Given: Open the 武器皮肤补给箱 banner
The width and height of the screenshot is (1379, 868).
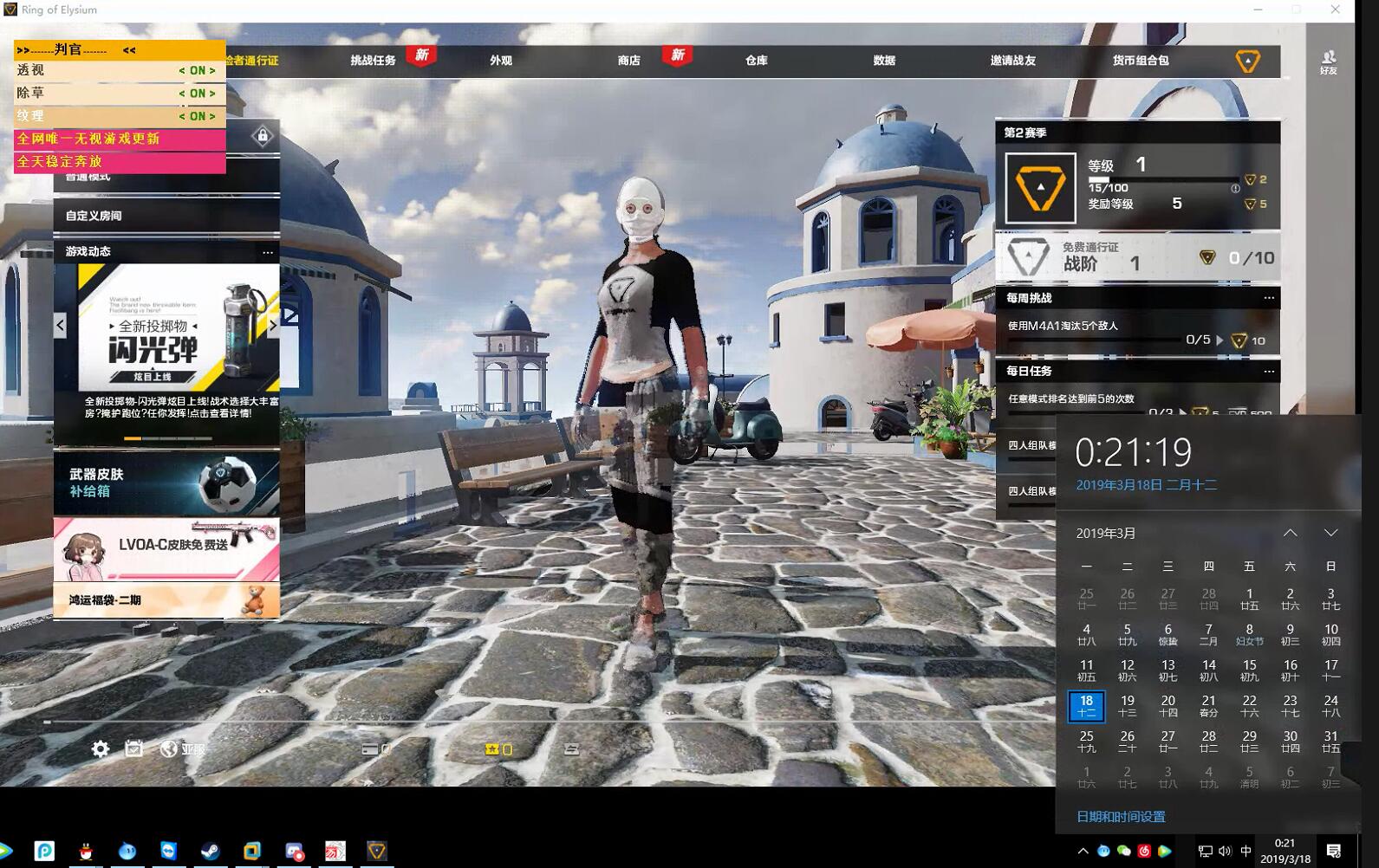Looking at the screenshot, I should pos(166,483).
